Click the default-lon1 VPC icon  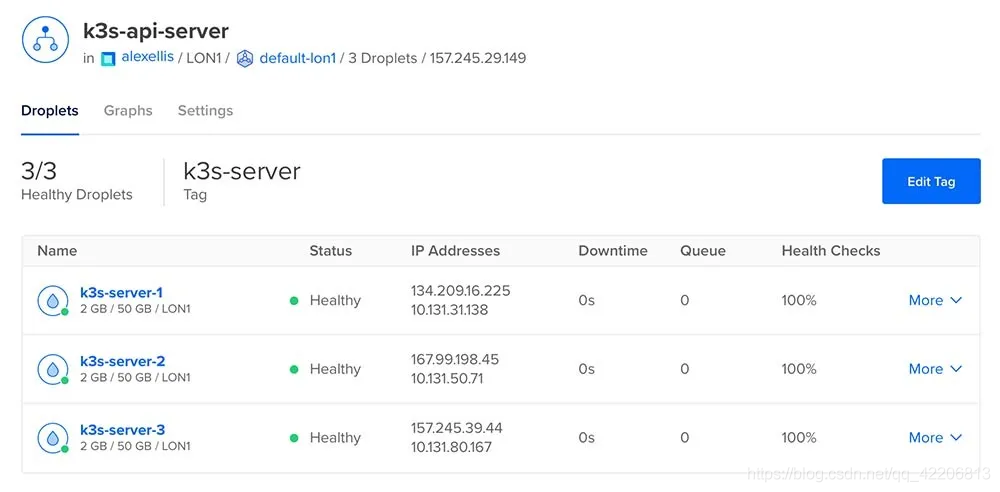pyautogui.click(x=245, y=59)
